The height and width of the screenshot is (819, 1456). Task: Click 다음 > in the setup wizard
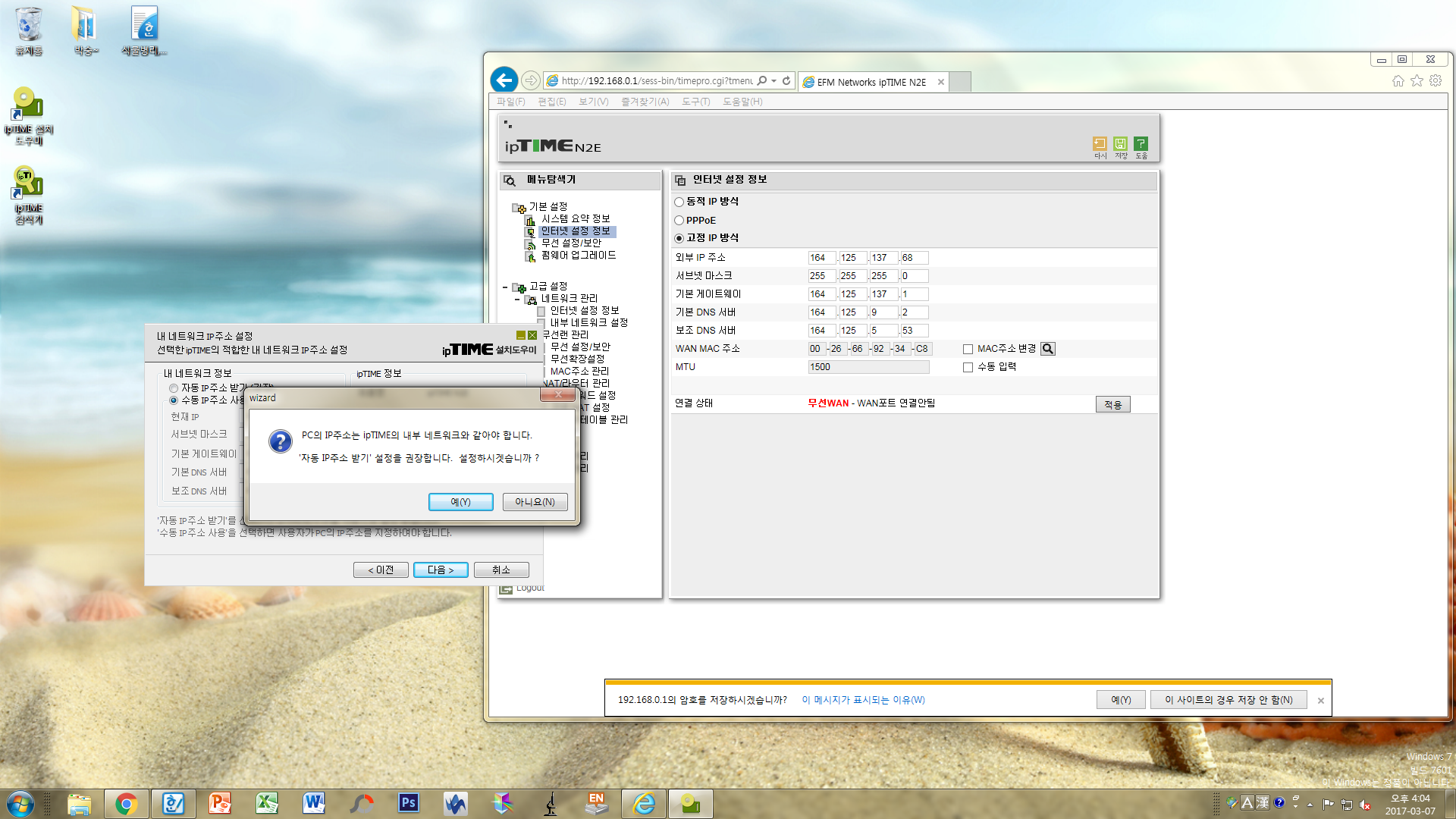click(x=441, y=570)
